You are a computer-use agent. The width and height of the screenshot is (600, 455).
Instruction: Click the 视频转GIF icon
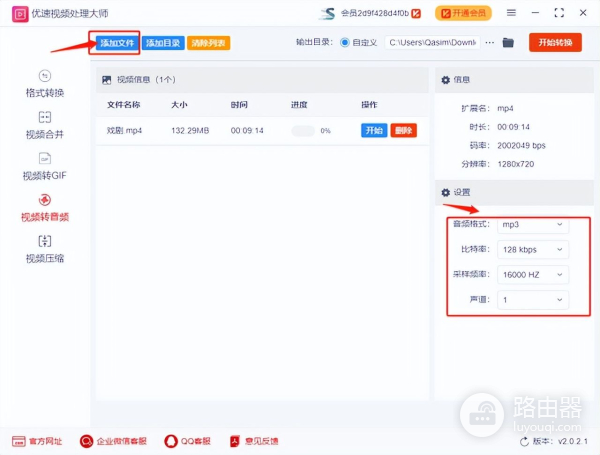coord(45,158)
